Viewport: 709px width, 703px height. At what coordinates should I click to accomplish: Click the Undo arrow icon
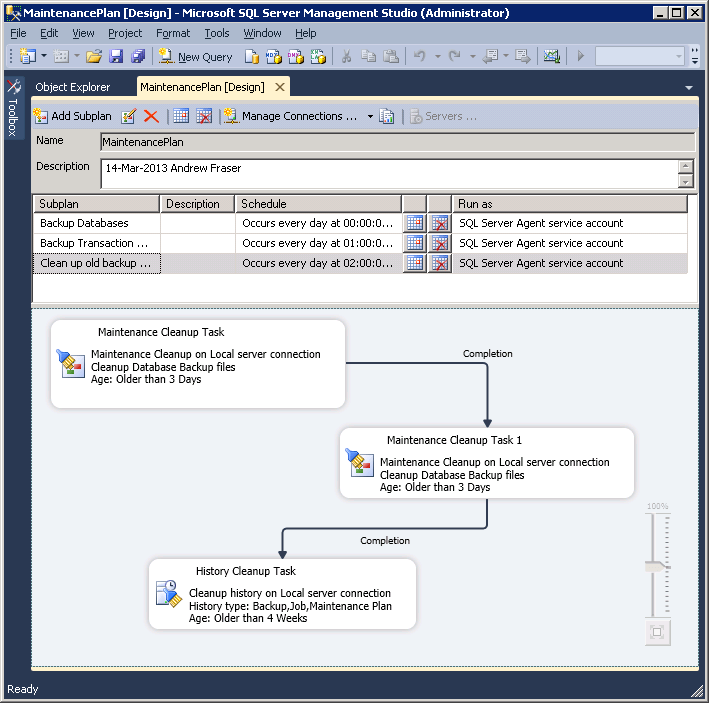[420, 57]
